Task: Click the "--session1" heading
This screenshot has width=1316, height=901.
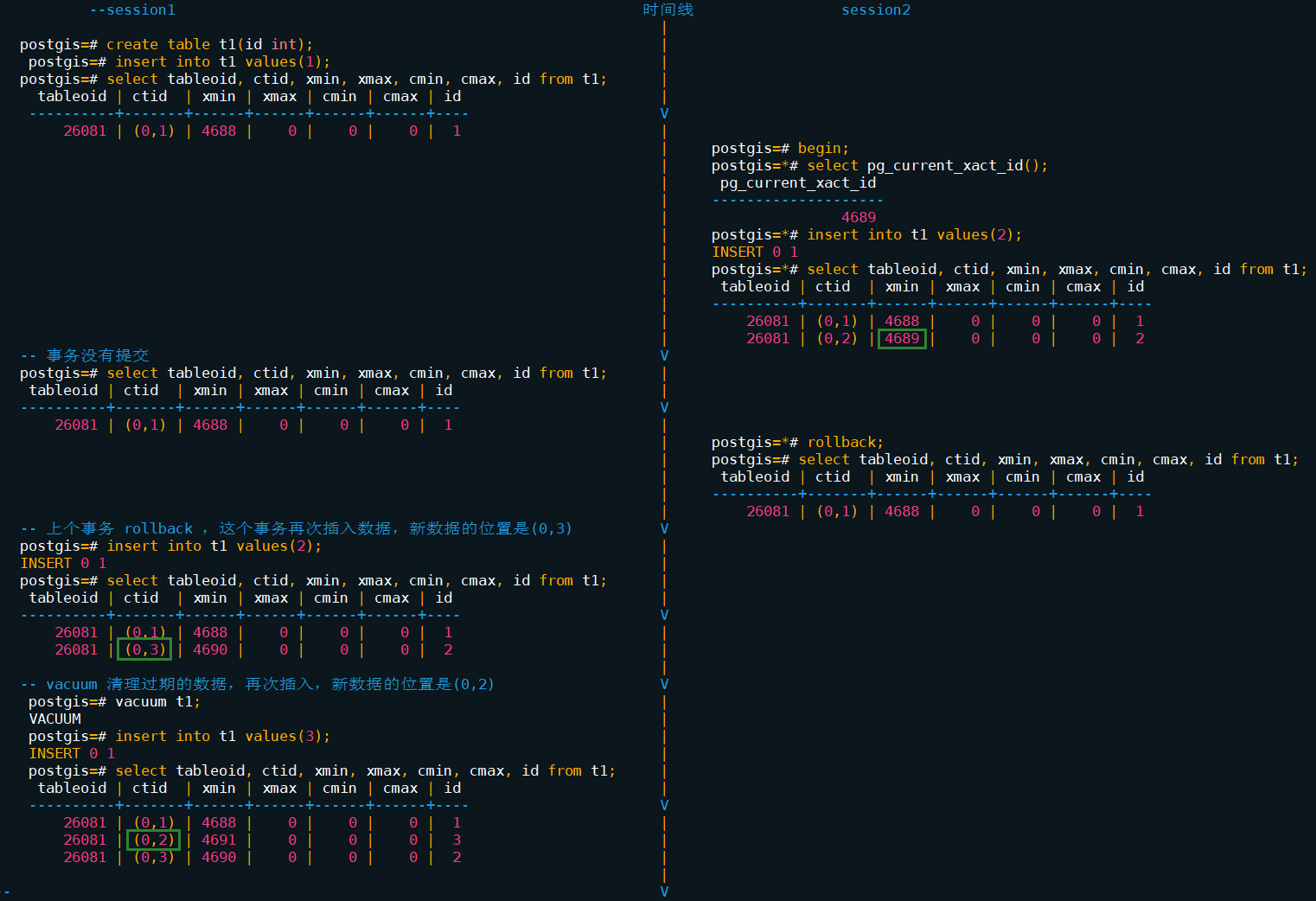Action: [132, 10]
